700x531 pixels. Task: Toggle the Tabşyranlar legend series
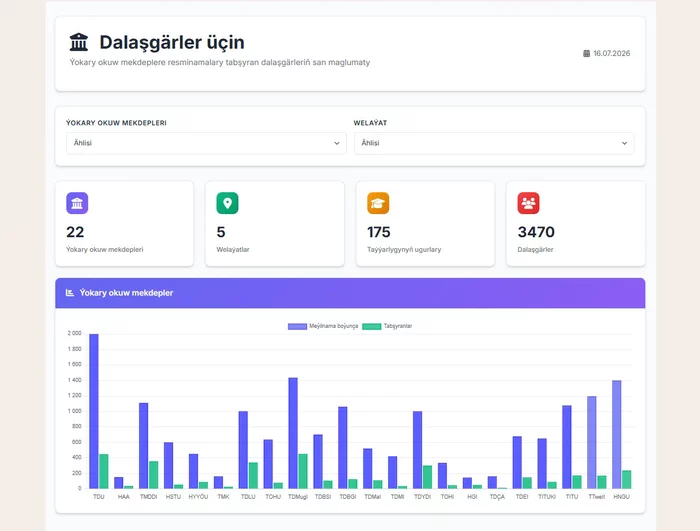click(387, 326)
